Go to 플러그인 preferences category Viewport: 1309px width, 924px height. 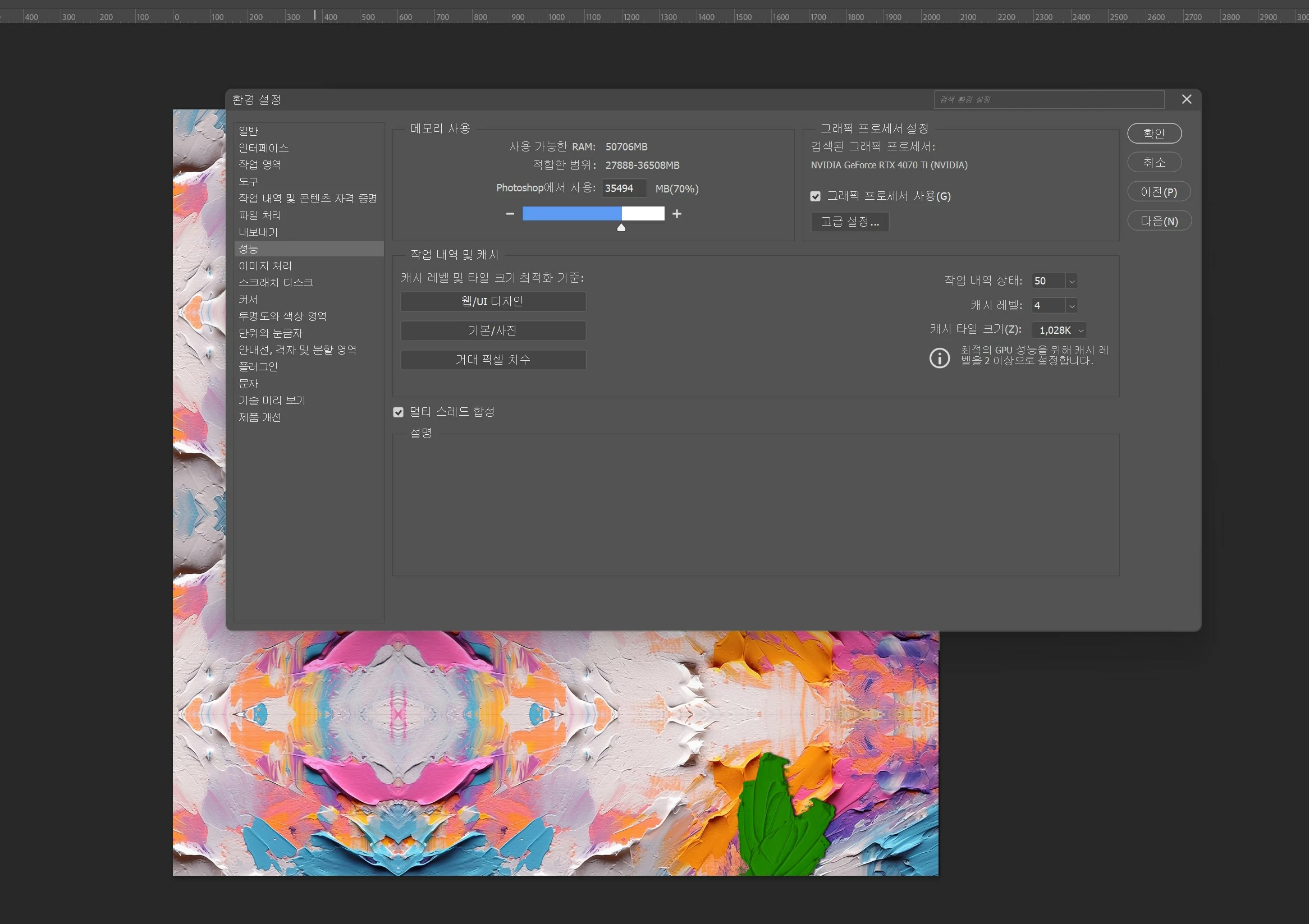click(x=258, y=367)
